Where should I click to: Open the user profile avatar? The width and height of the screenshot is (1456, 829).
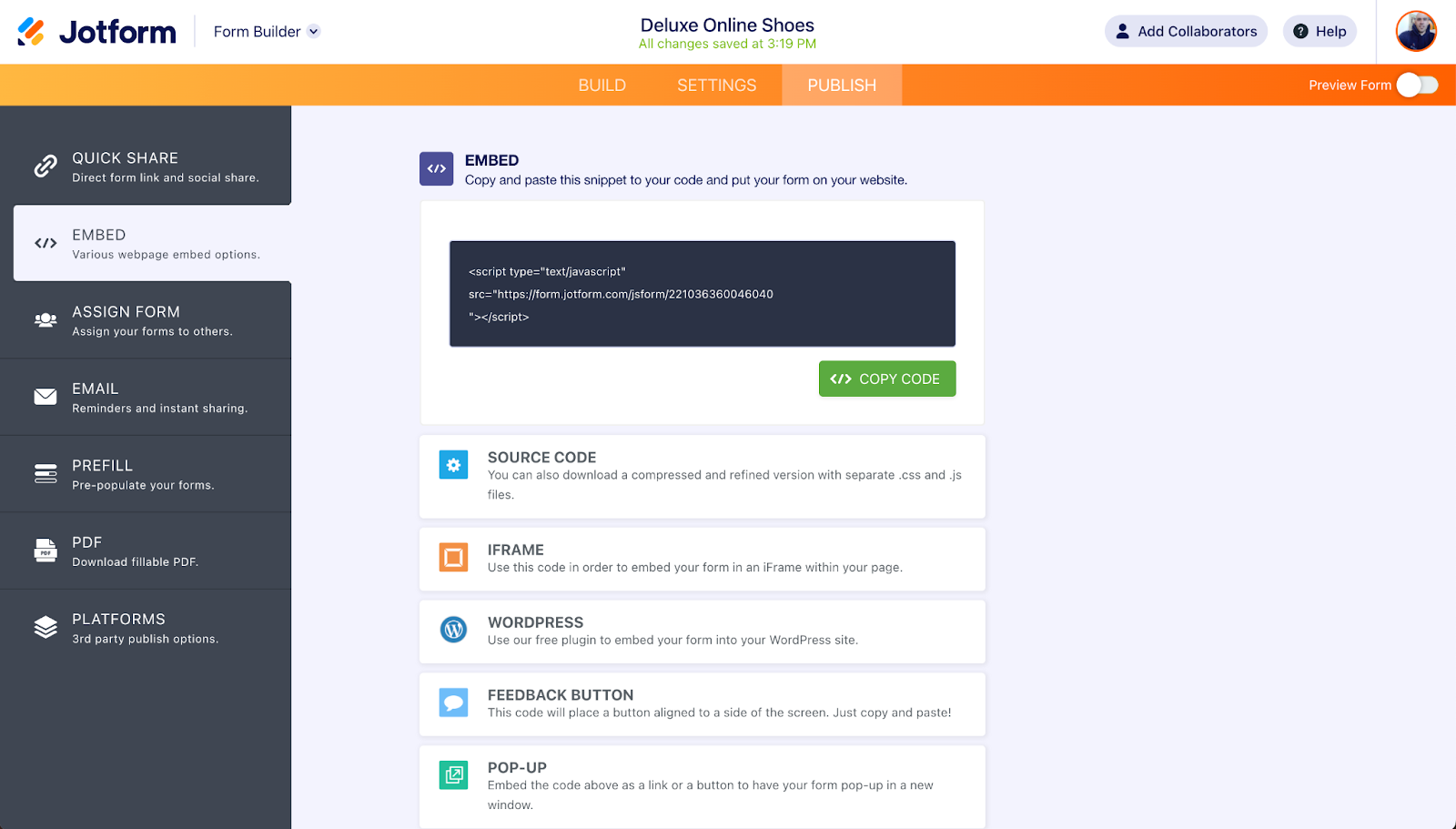coord(1416,32)
